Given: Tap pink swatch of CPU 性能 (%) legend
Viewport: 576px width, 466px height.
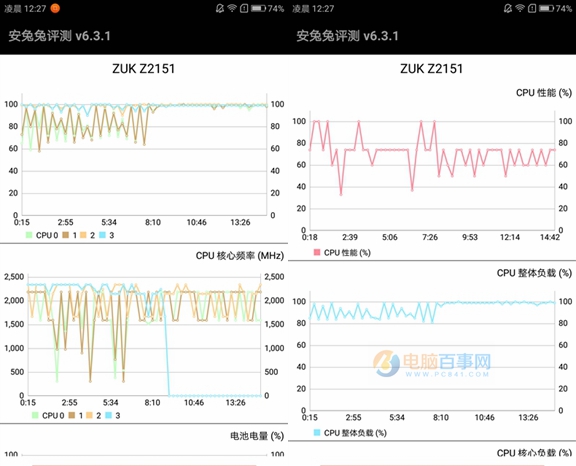Looking at the screenshot, I should pos(317,252).
